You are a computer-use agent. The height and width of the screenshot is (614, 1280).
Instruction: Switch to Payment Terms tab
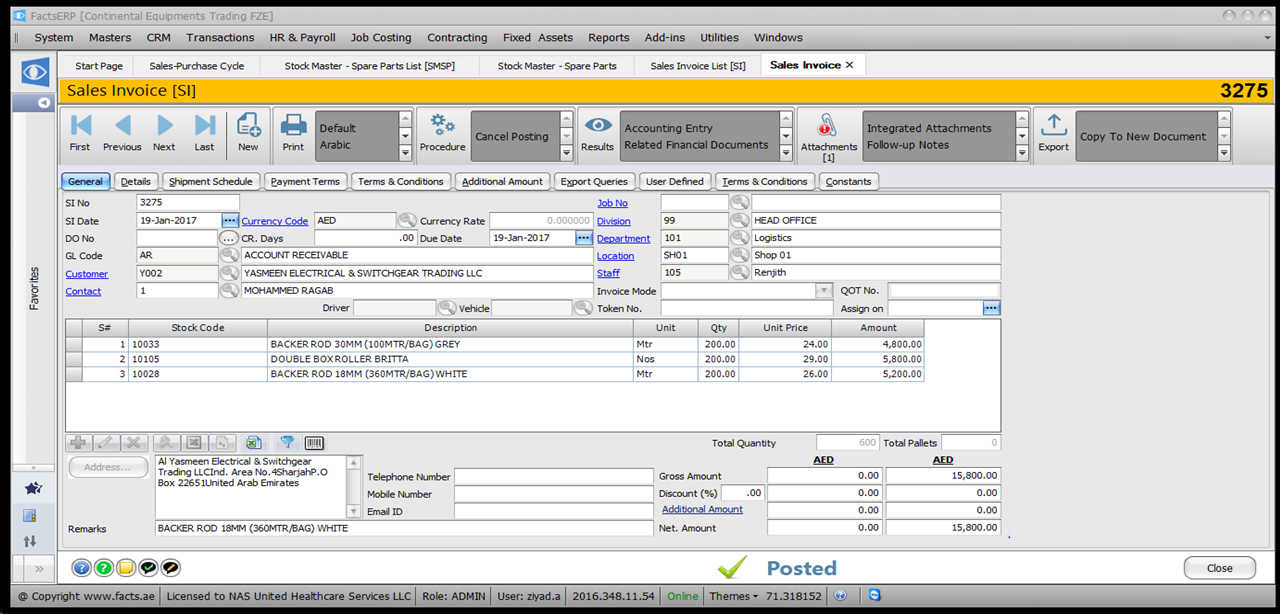click(x=305, y=181)
